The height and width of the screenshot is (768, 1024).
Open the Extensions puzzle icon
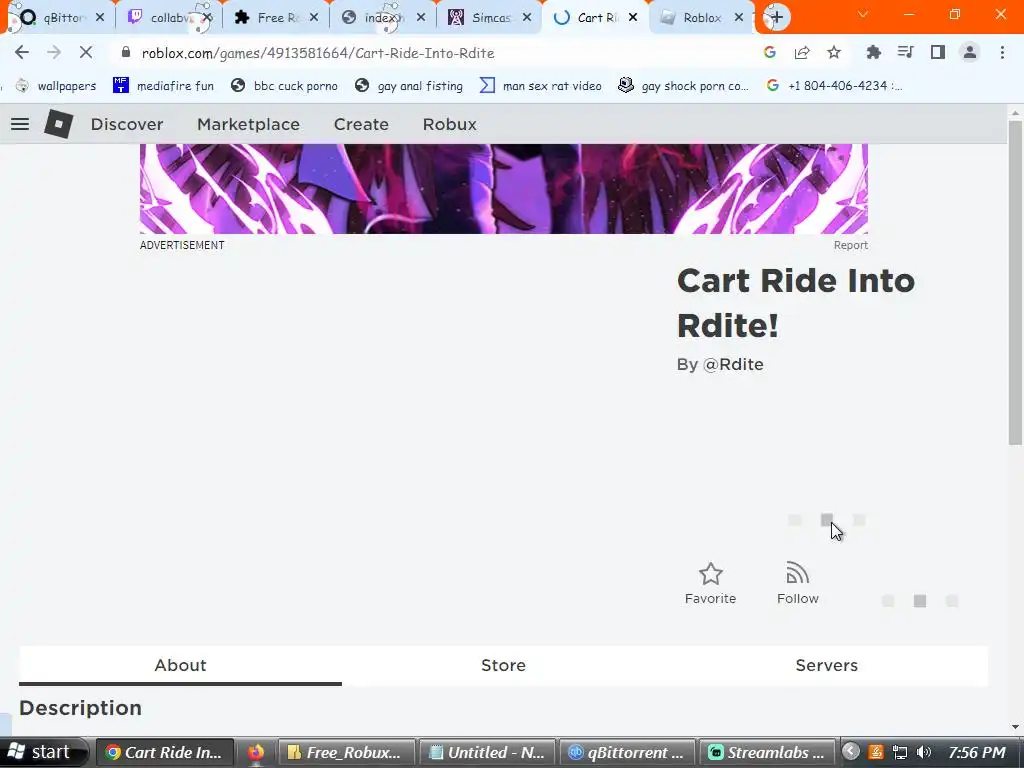point(874,53)
